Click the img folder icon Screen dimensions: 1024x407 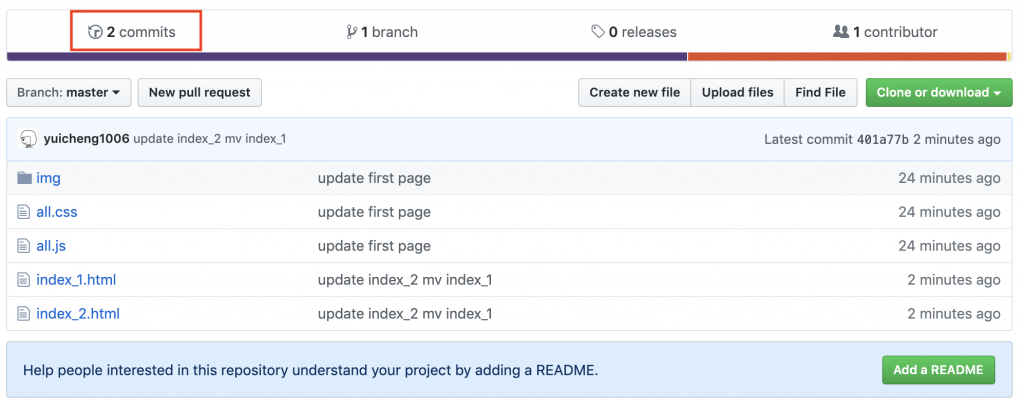(25, 178)
